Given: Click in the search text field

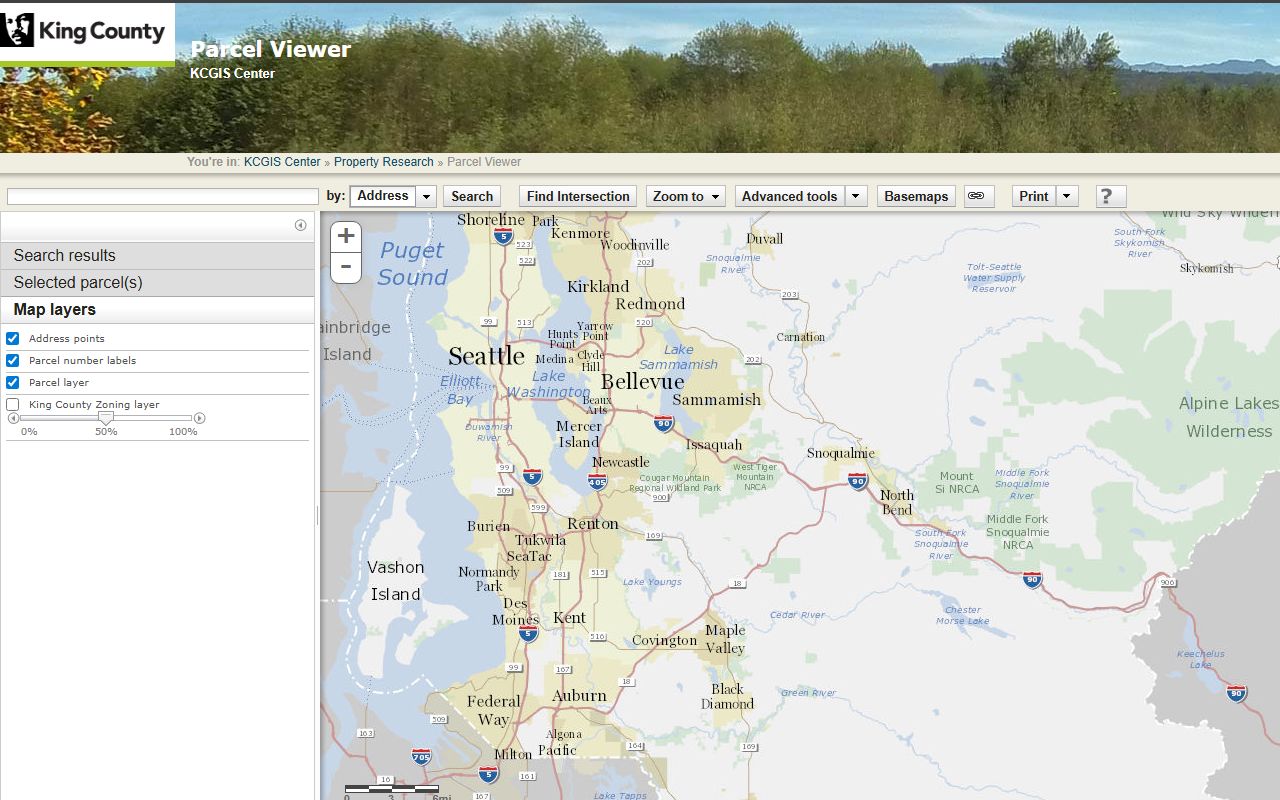Looking at the screenshot, I should click(163, 196).
